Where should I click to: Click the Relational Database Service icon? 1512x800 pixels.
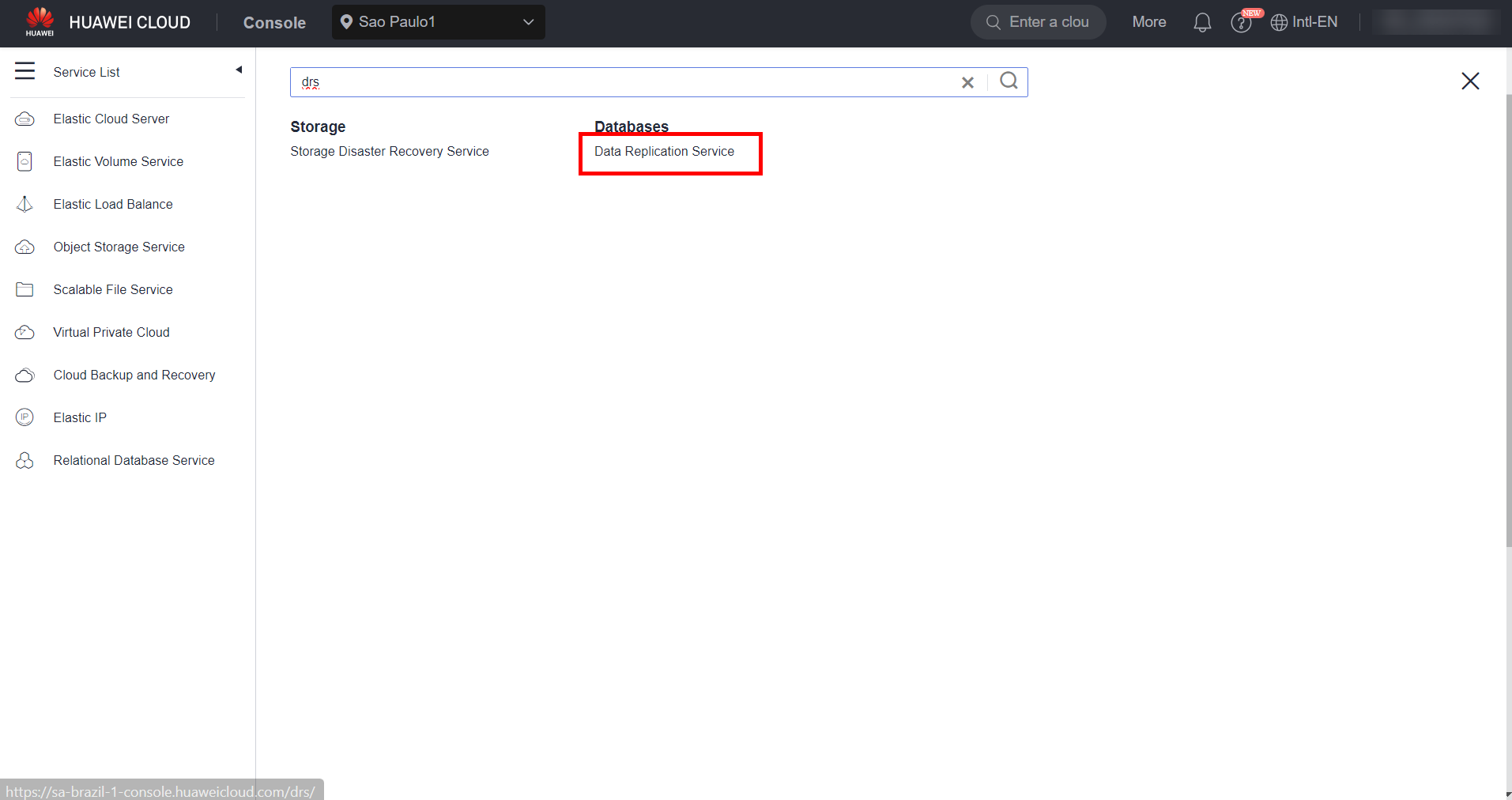[25, 460]
